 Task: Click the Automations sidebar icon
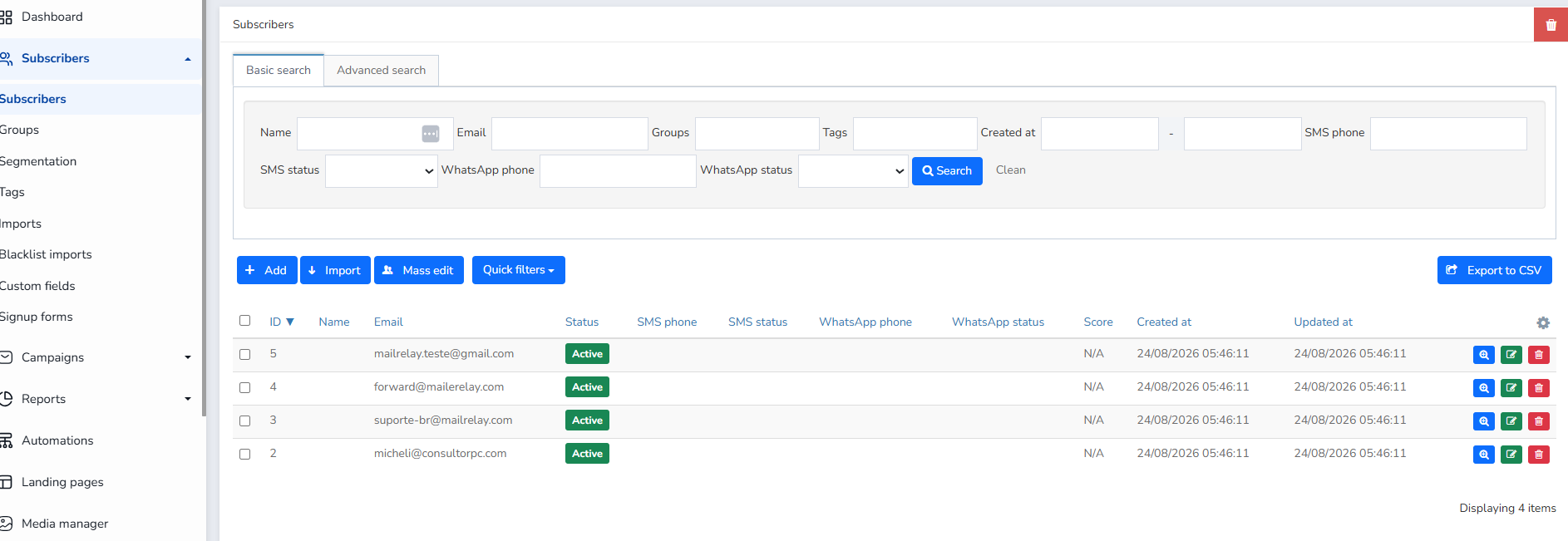pos(6,440)
